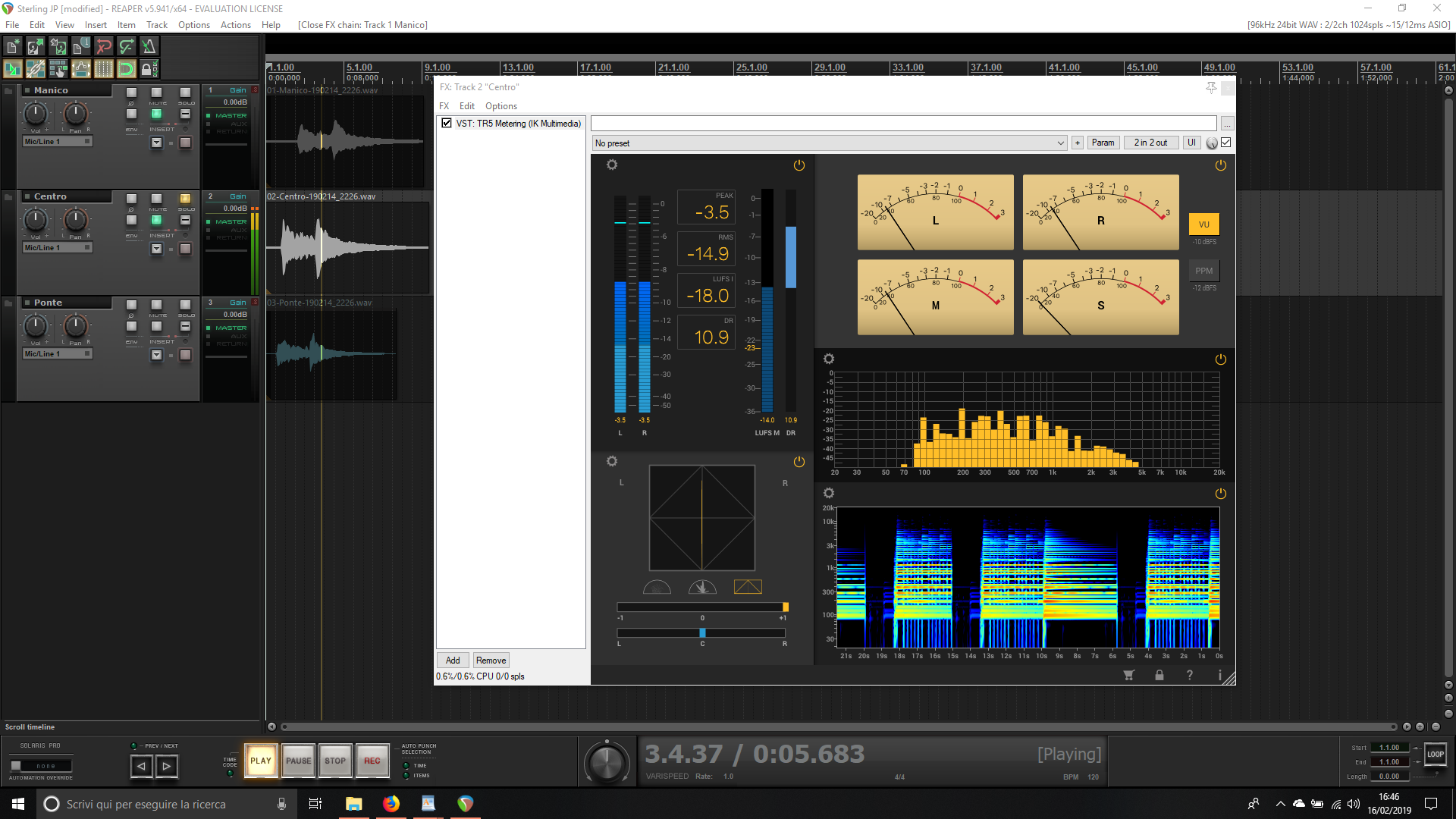Open the Actions menu
Viewport: 1456px width, 819px height.
tap(235, 25)
